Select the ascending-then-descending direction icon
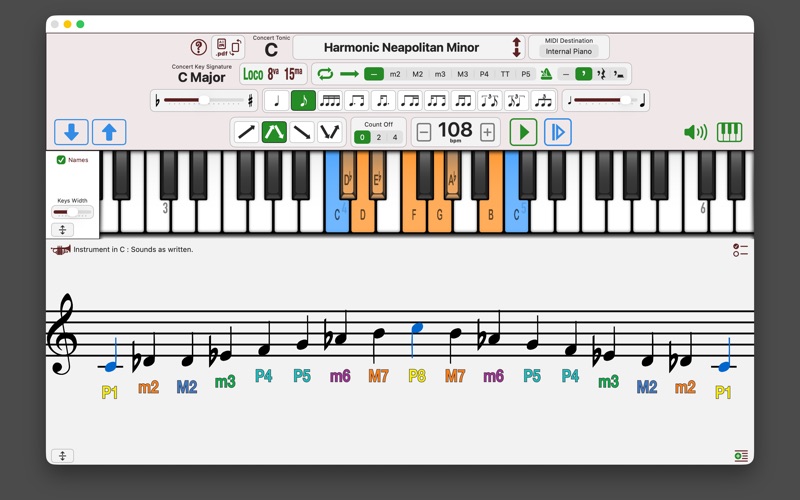 point(274,132)
